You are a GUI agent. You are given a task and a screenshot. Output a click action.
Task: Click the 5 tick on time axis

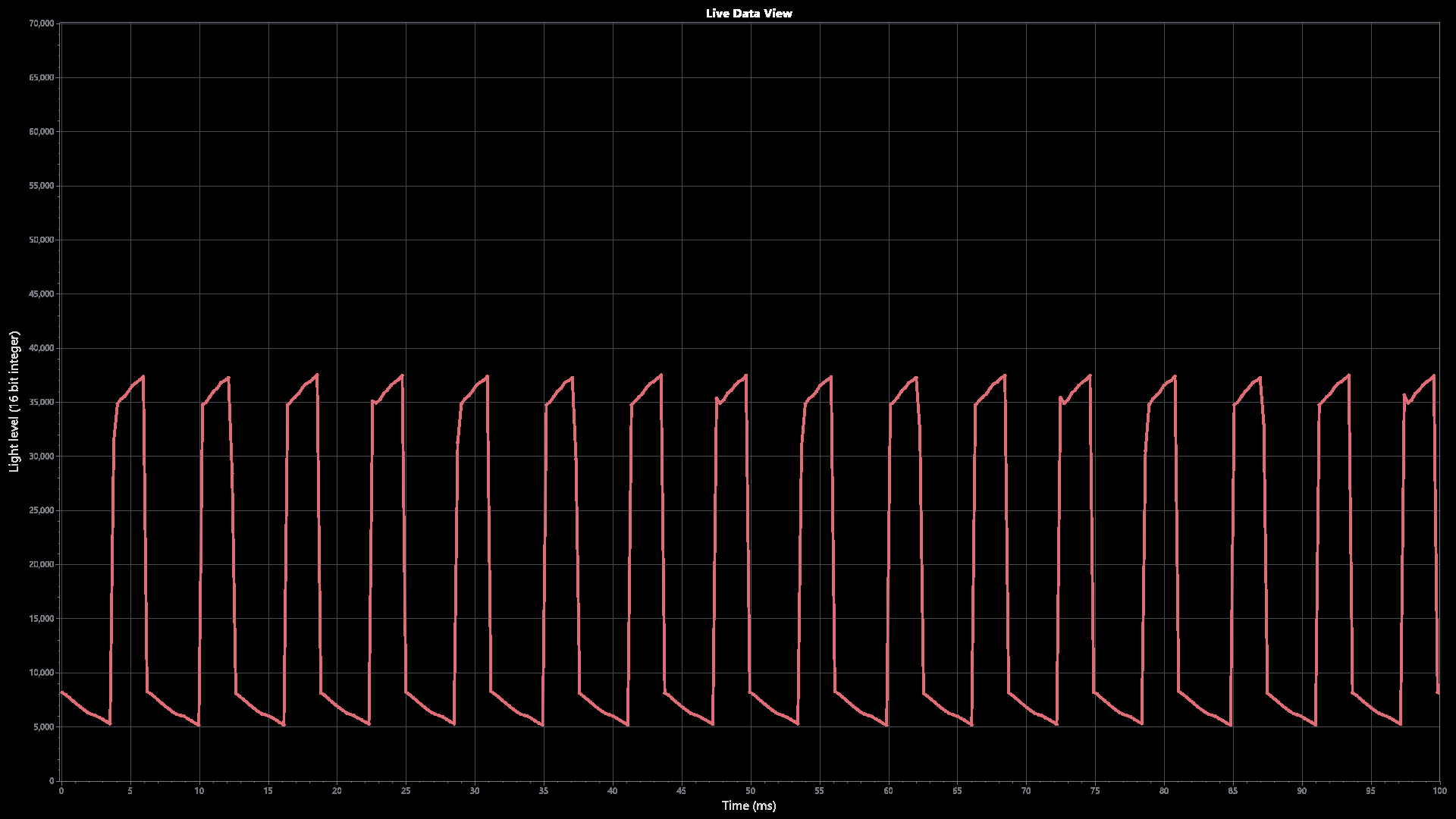point(130,791)
